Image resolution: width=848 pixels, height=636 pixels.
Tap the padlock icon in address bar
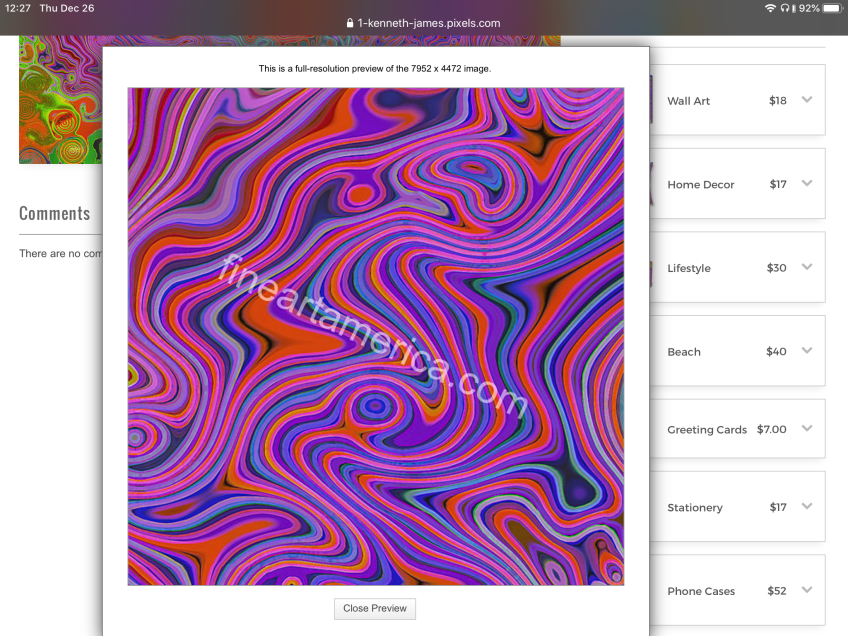click(x=349, y=23)
